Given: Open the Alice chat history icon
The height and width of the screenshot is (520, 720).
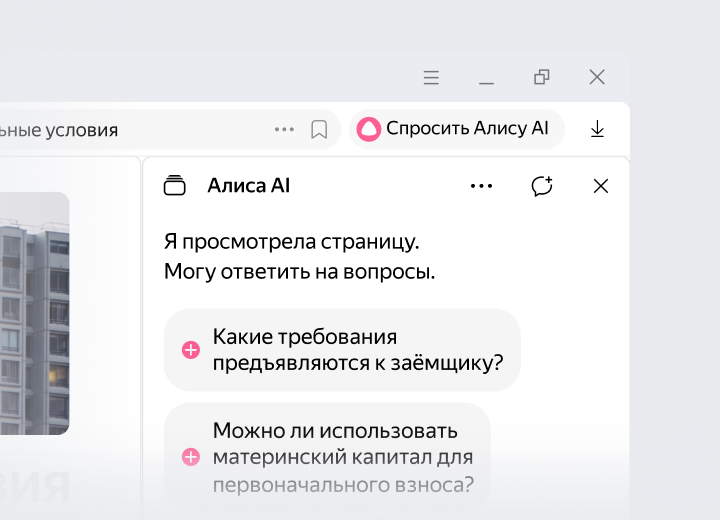Looking at the screenshot, I should tap(175, 185).
